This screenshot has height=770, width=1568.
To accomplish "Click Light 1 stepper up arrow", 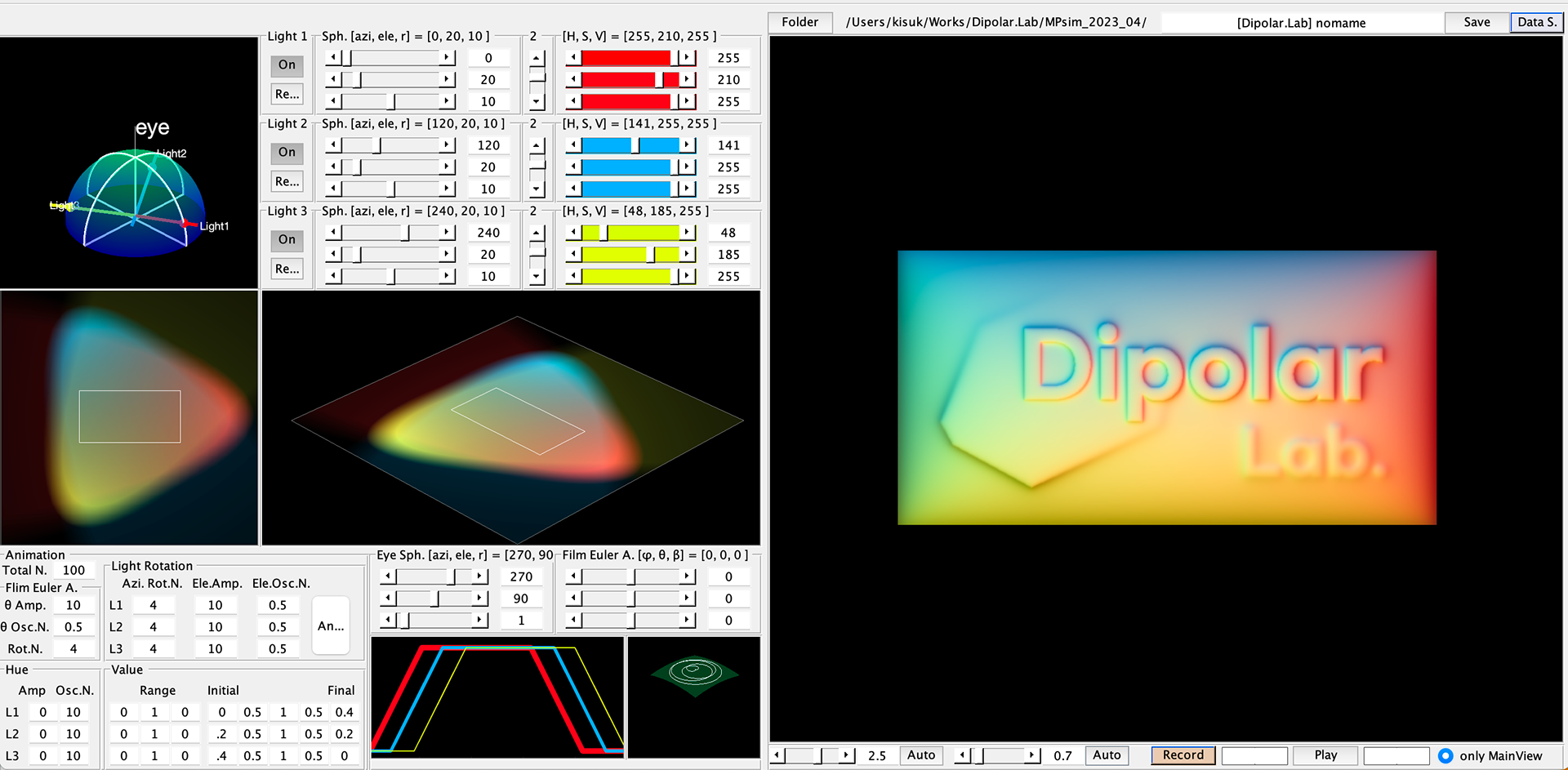I will click(537, 59).
